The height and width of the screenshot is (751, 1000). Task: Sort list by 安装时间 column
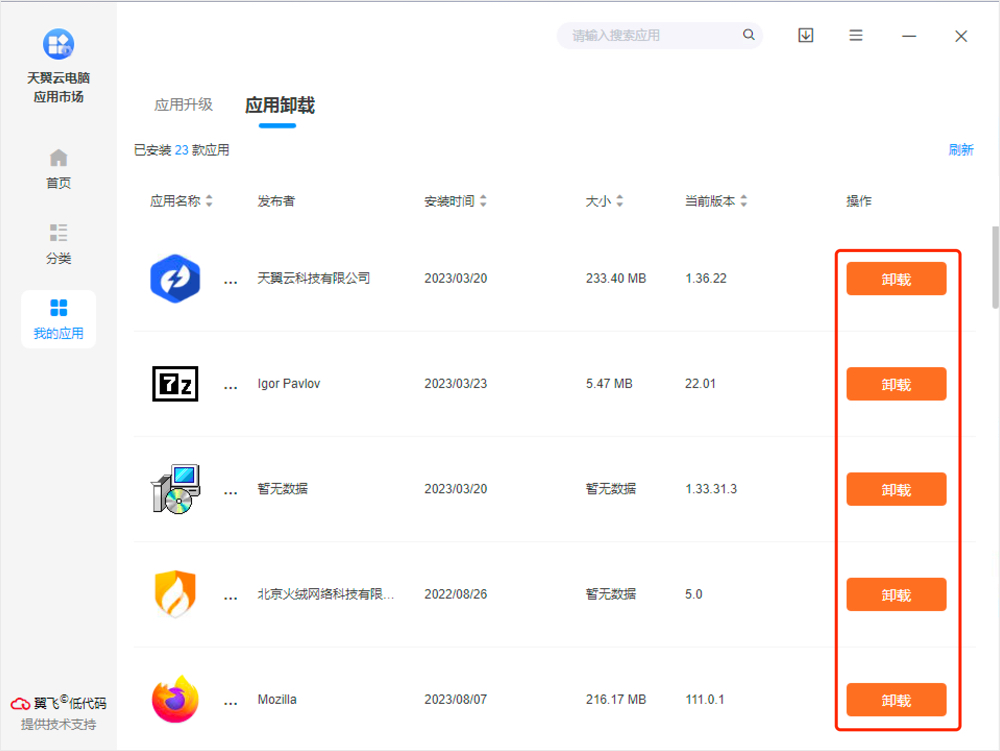point(455,201)
